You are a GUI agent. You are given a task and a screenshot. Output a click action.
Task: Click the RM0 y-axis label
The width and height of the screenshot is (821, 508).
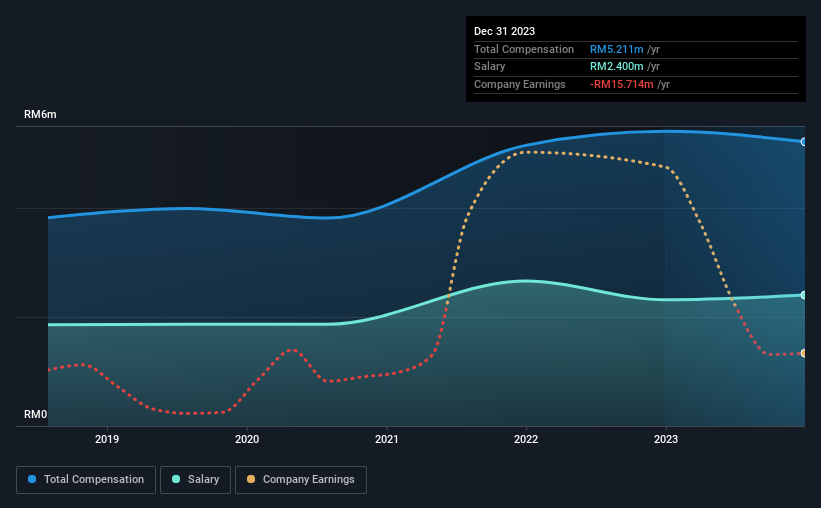pyautogui.click(x=36, y=414)
